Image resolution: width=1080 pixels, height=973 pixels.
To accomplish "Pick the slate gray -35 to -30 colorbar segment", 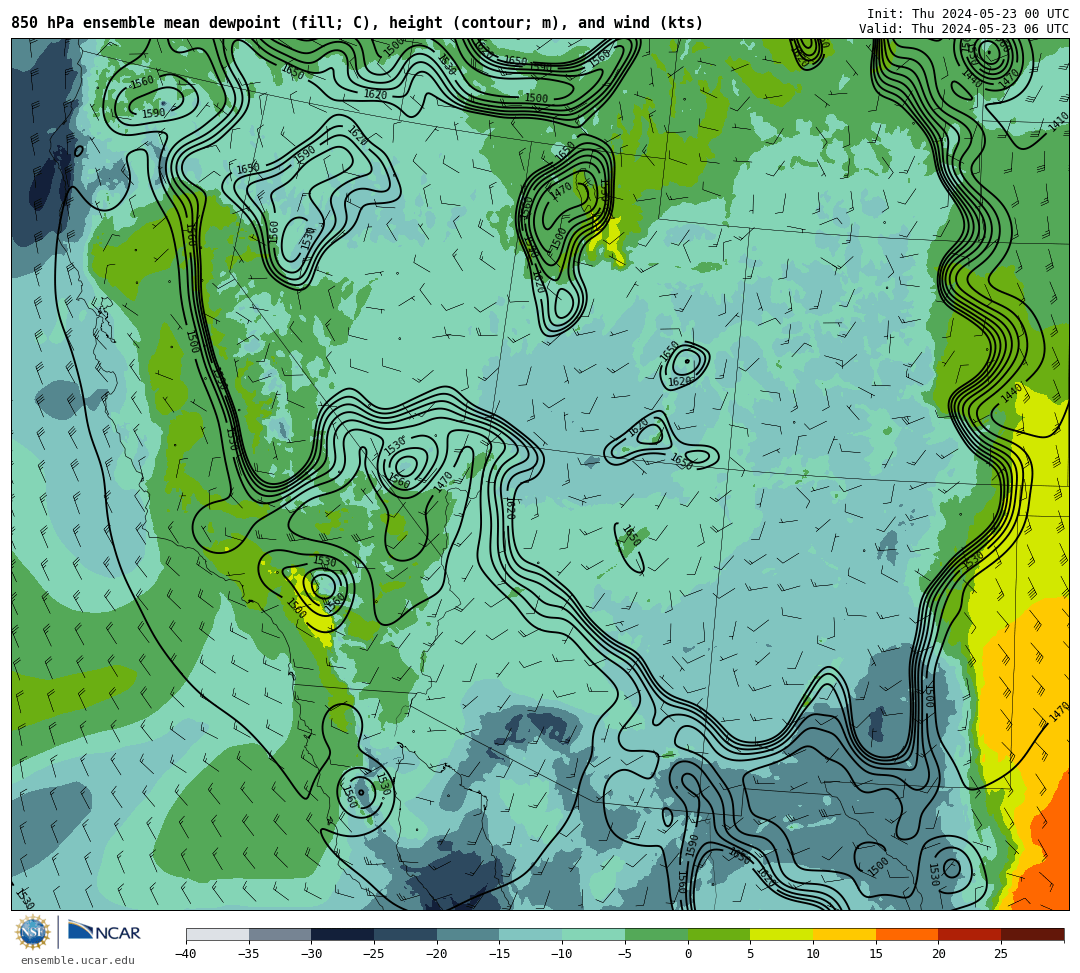I will [x=280, y=934].
